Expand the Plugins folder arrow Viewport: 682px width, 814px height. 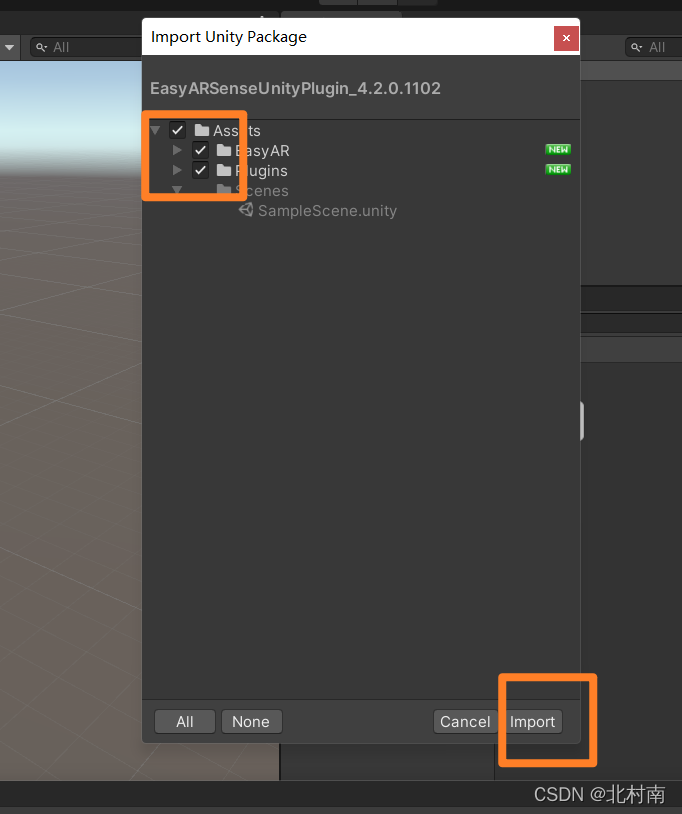[x=177, y=170]
